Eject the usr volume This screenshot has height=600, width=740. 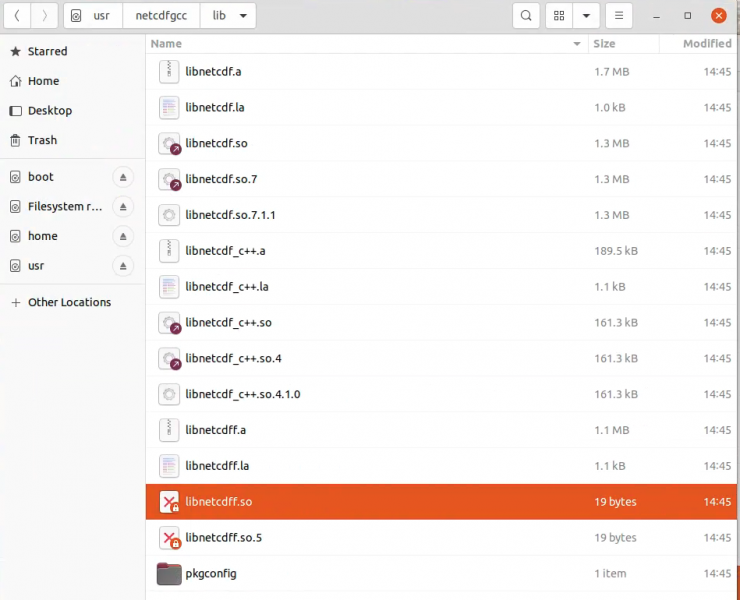[123, 267]
